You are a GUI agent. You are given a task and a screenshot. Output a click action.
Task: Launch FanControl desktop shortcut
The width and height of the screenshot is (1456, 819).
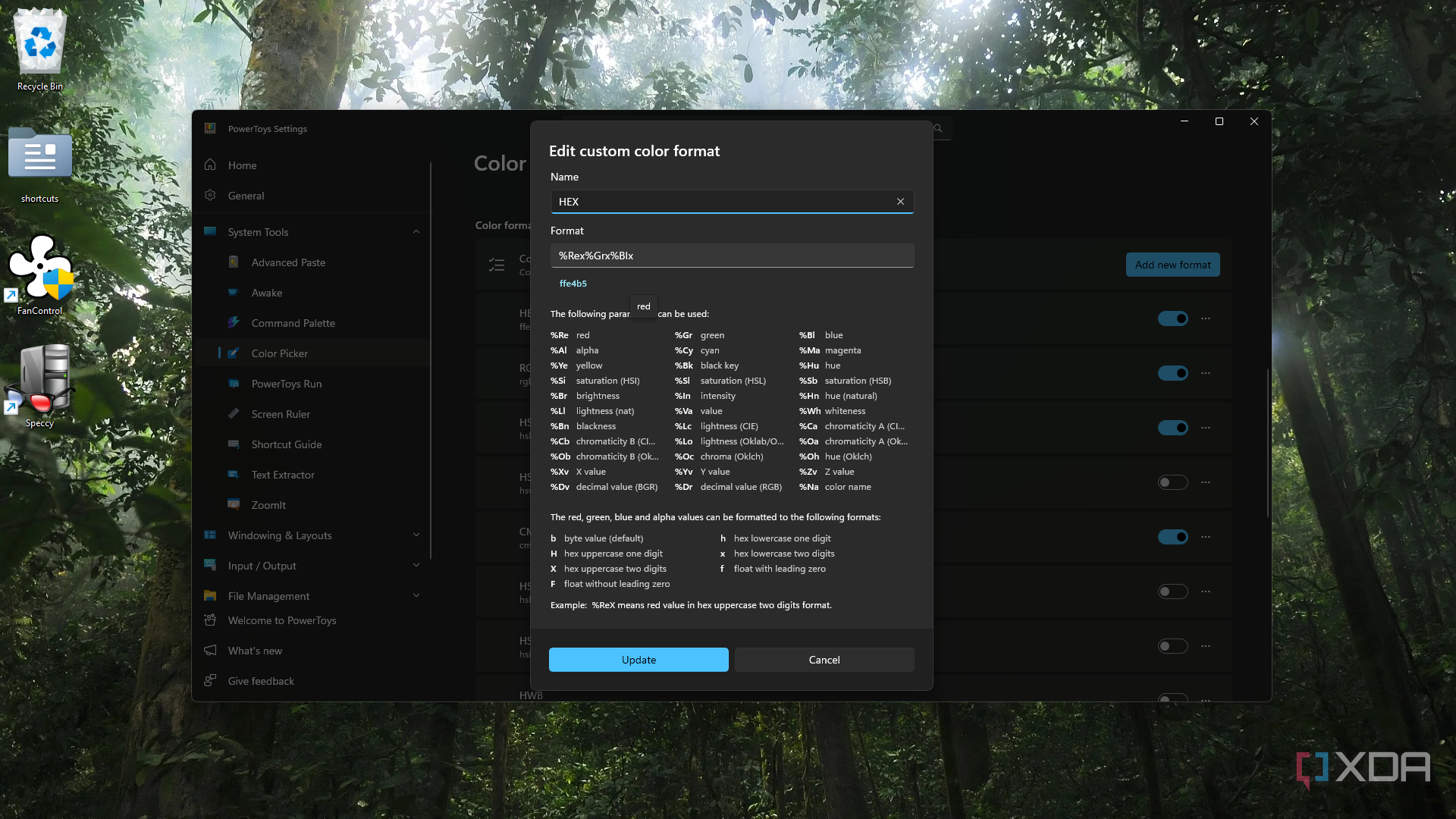tap(40, 275)
